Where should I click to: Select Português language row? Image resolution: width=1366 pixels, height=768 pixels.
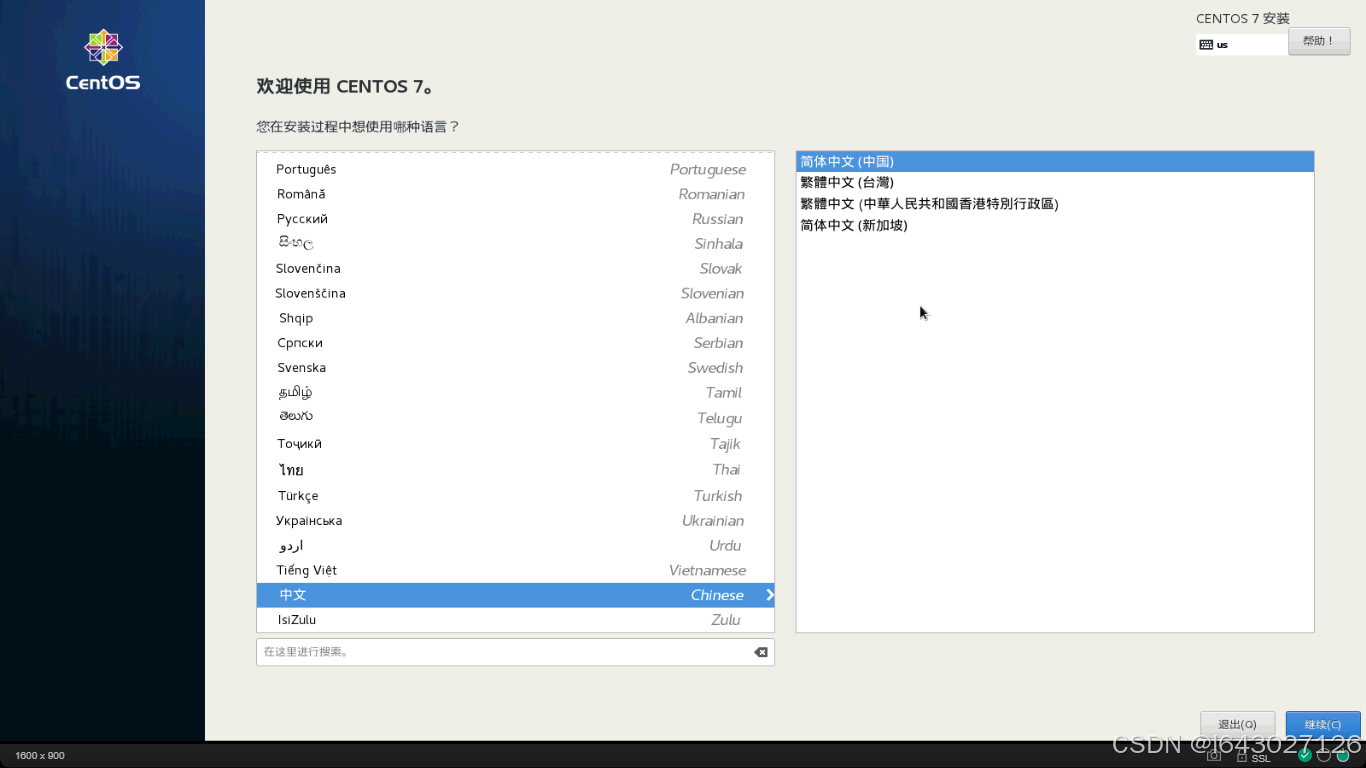point(515,170)
